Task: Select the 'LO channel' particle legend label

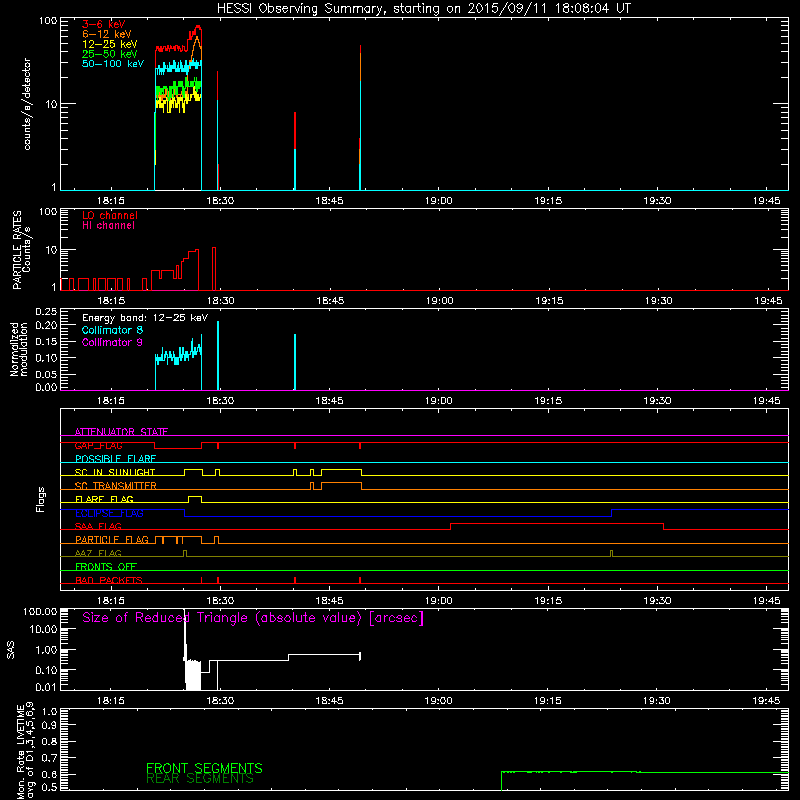Action: point(110,215)
